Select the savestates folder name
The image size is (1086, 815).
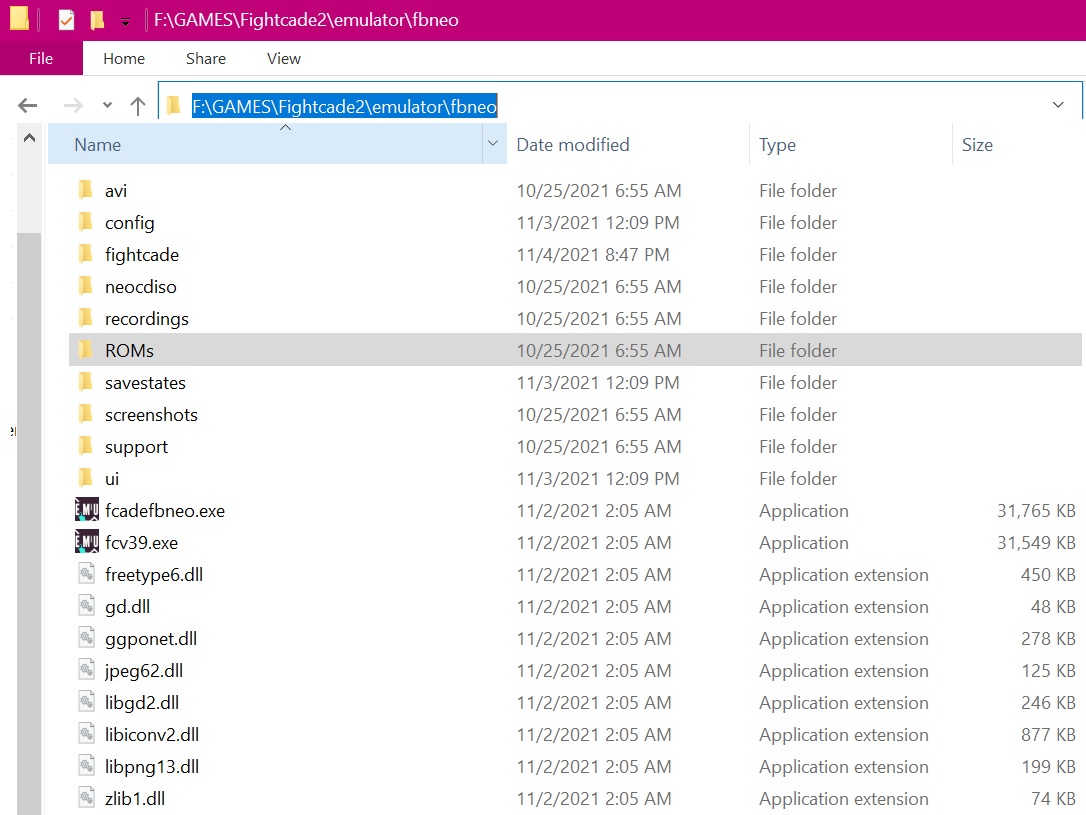click(x=145, y=383)
